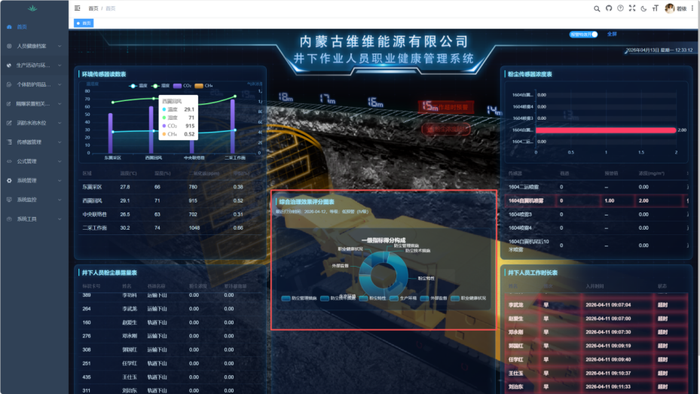
Task: Click the 中央联络巷 row in the sensor table
Action: click(170, 214)
